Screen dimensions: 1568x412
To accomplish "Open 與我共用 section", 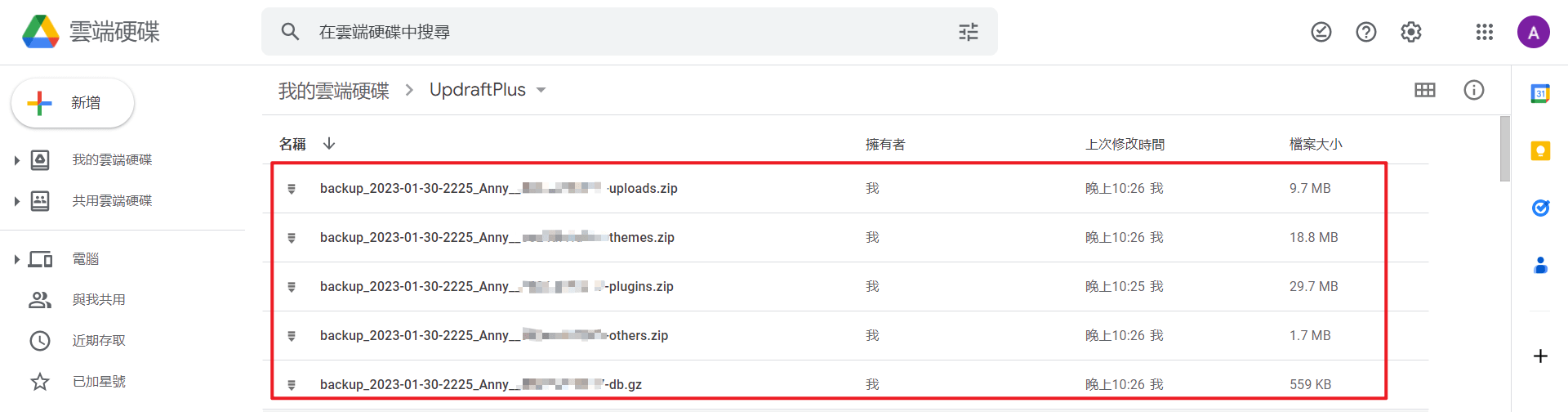I will tap(99, 300).
